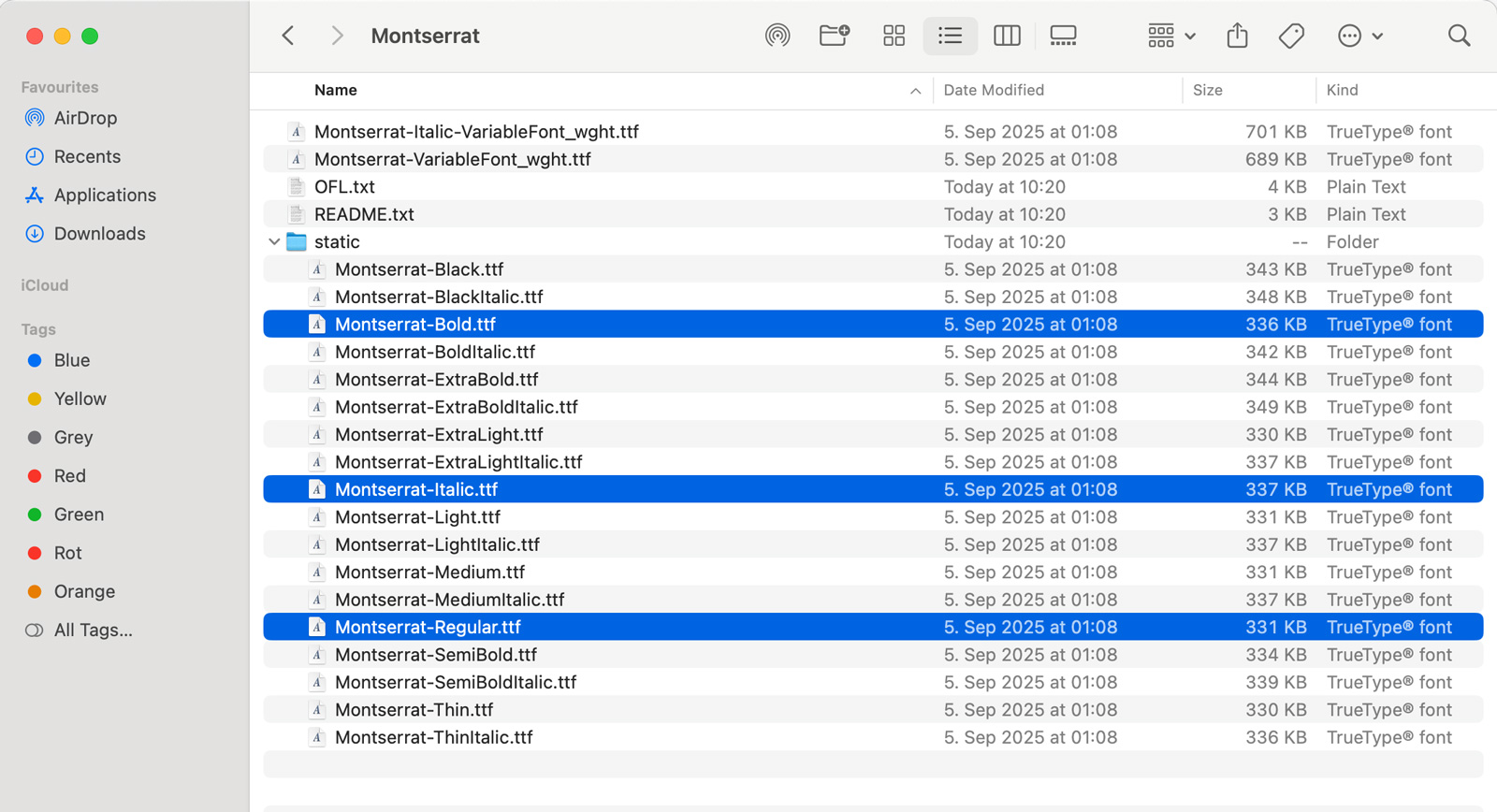Select the highlighted Montserrat-Regular.ttf row
The width and height of the screenshot is (1497, 812).
click(873, 627)
